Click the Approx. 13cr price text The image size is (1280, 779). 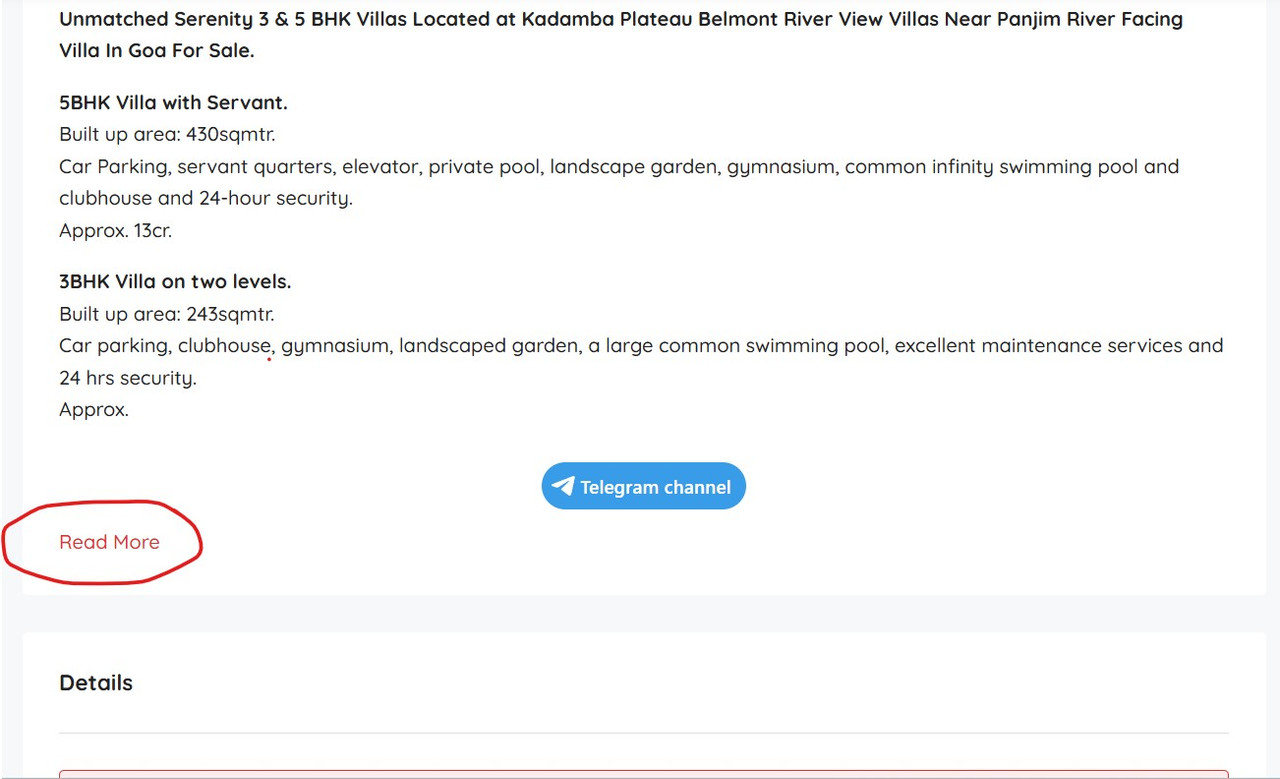coord(115,230)
